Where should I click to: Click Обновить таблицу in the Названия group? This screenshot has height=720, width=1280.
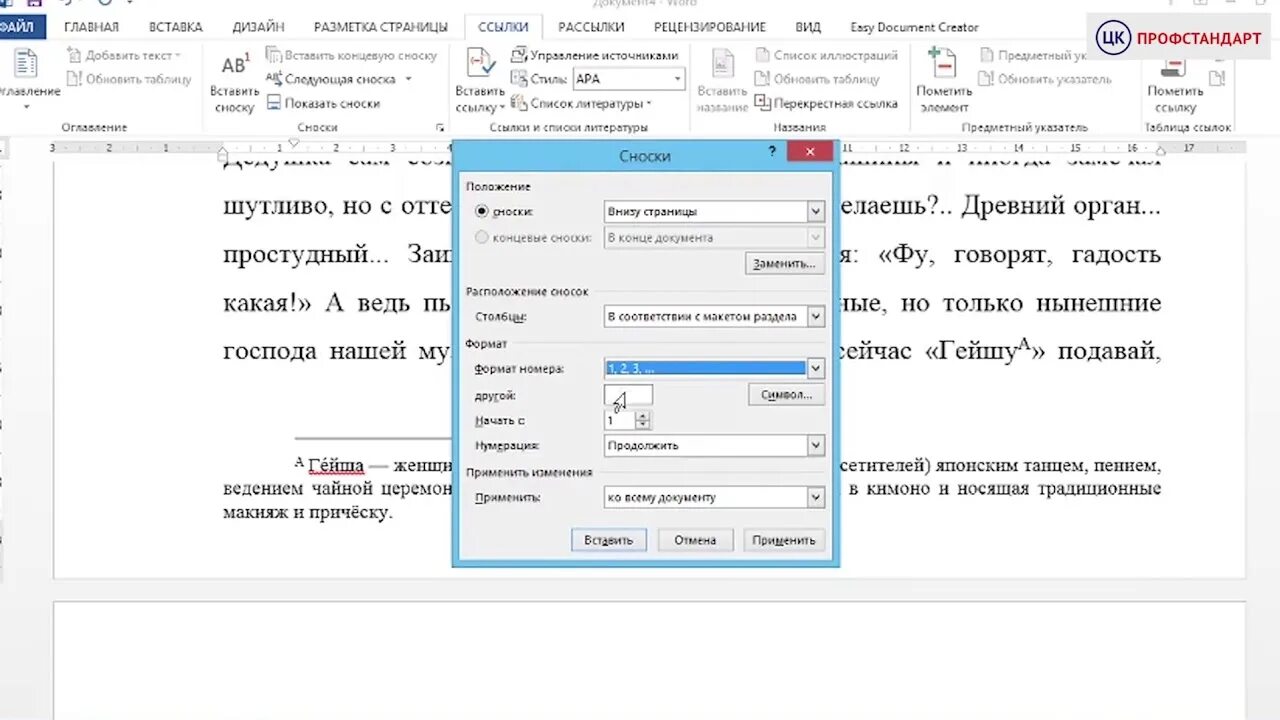coord(817,79)
